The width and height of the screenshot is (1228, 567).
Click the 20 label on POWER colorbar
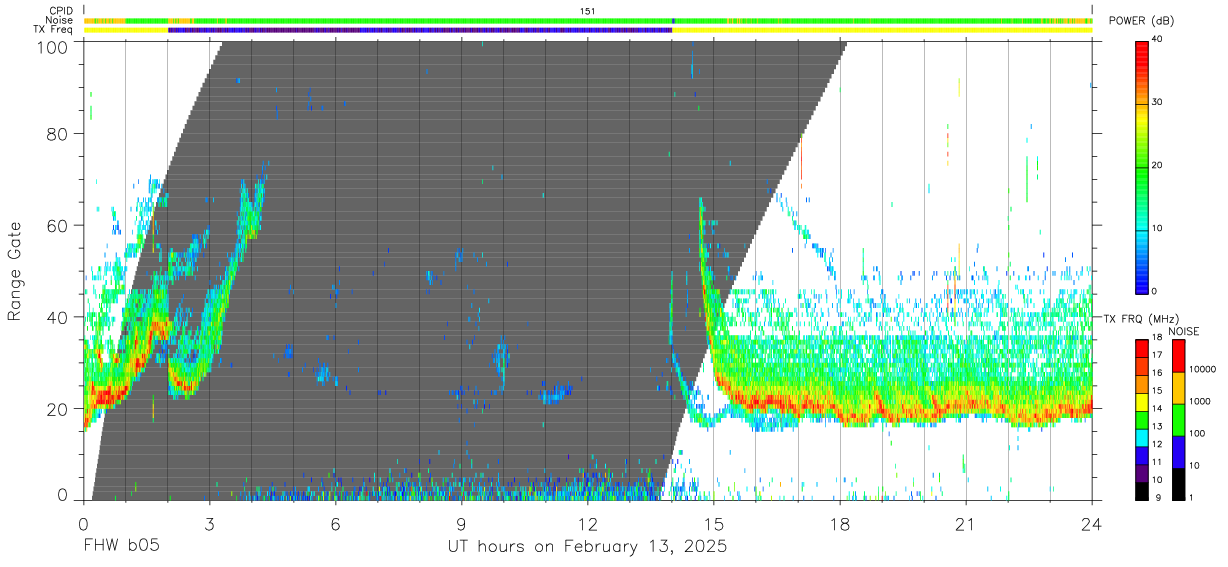1157,165
